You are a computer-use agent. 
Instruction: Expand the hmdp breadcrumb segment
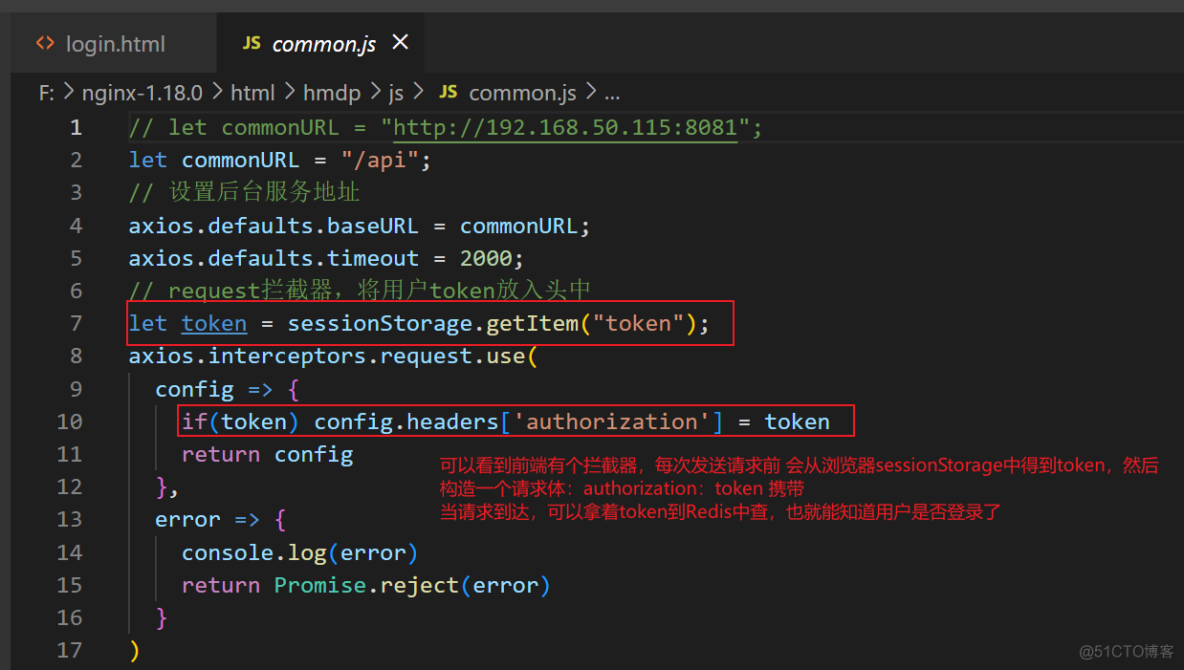coord(332,93)
